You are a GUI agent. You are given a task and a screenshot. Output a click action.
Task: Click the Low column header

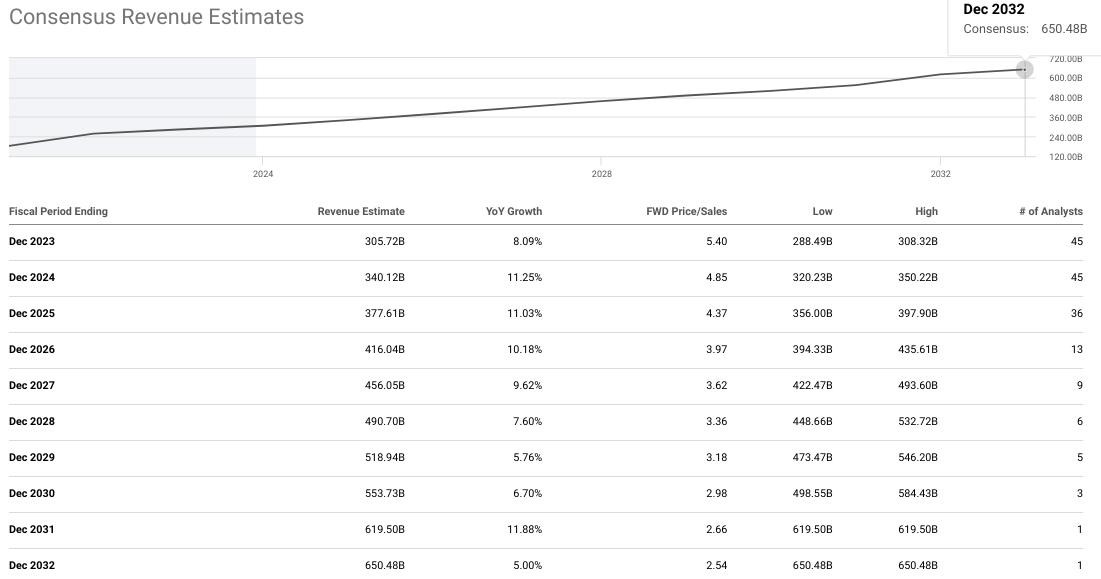(822, 212)
